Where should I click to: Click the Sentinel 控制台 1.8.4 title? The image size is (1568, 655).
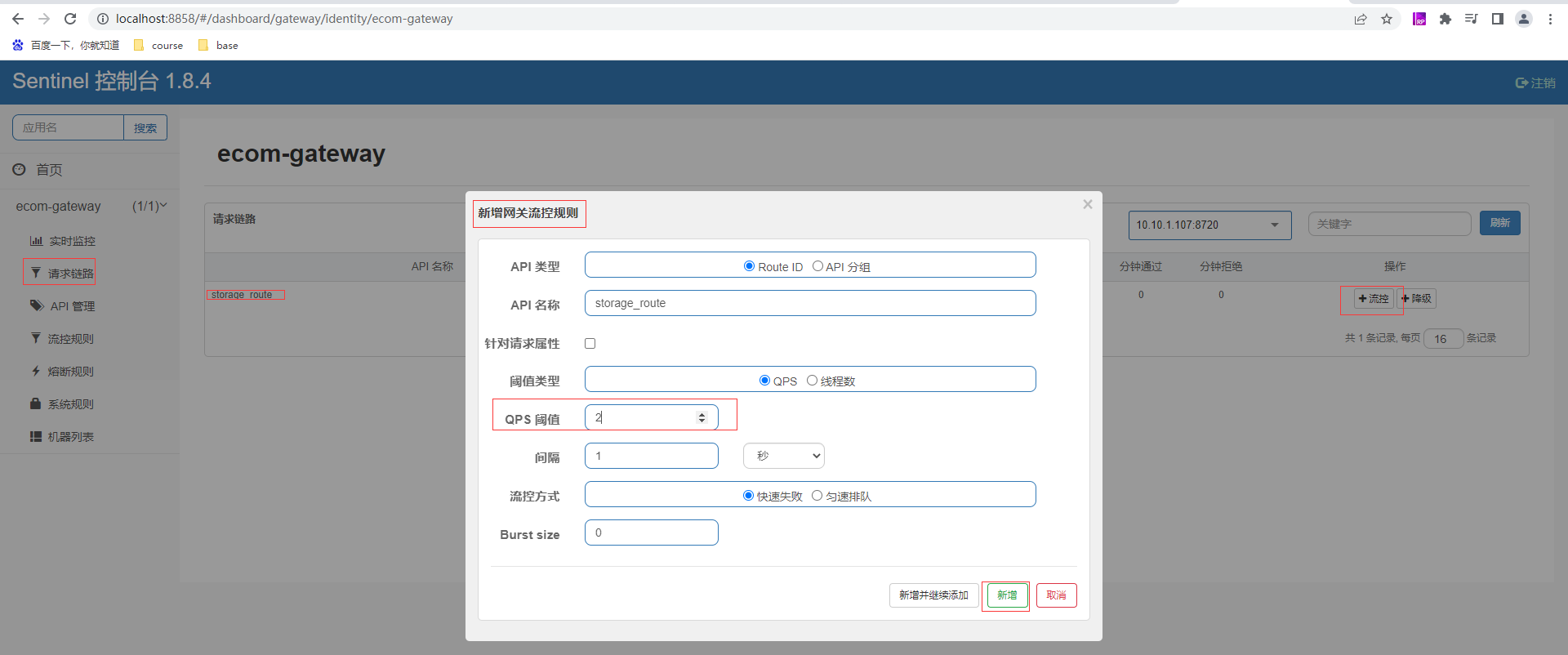tap(111, 82)
